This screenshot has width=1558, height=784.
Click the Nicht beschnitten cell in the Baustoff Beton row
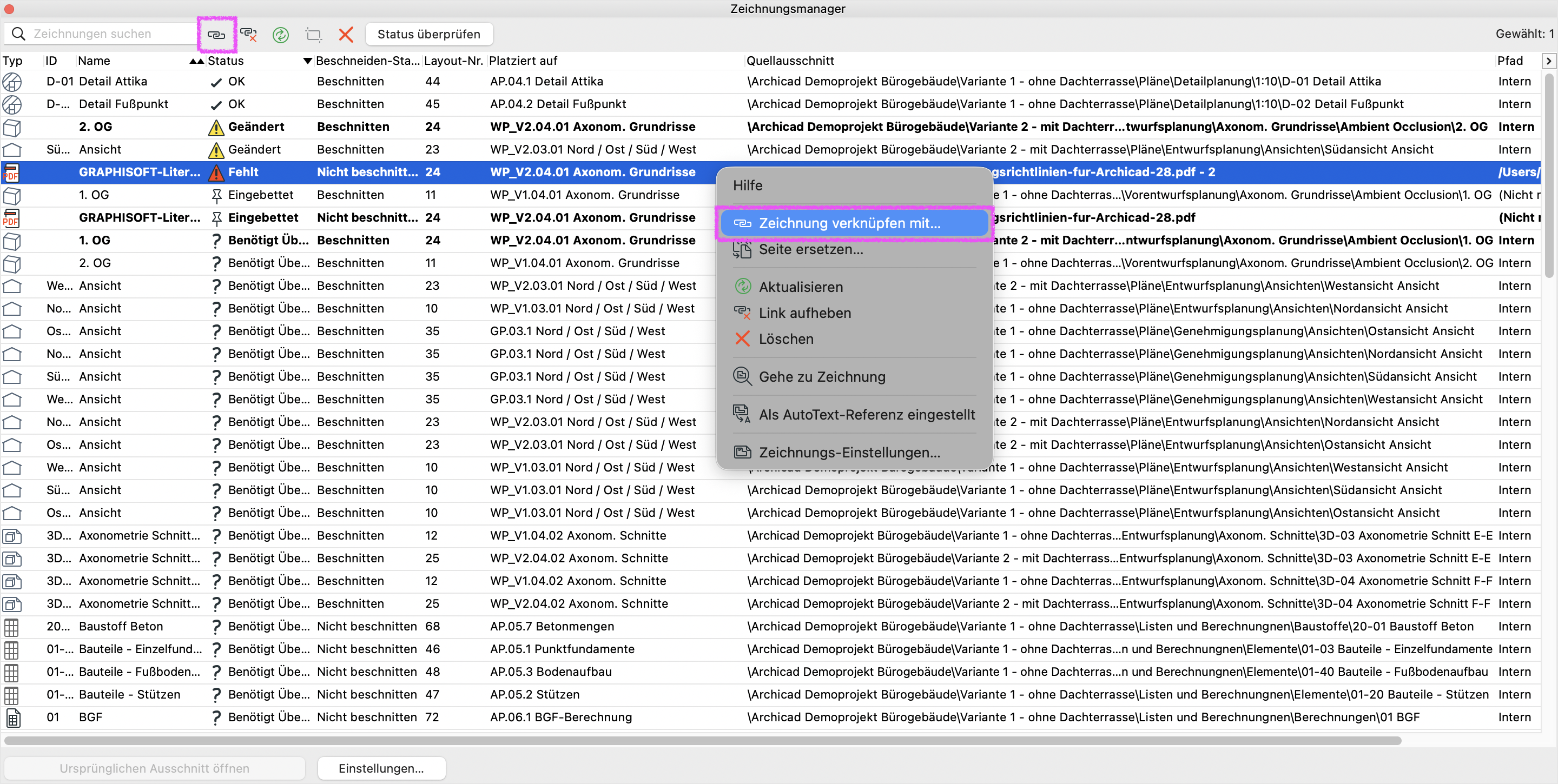point(367,627)
